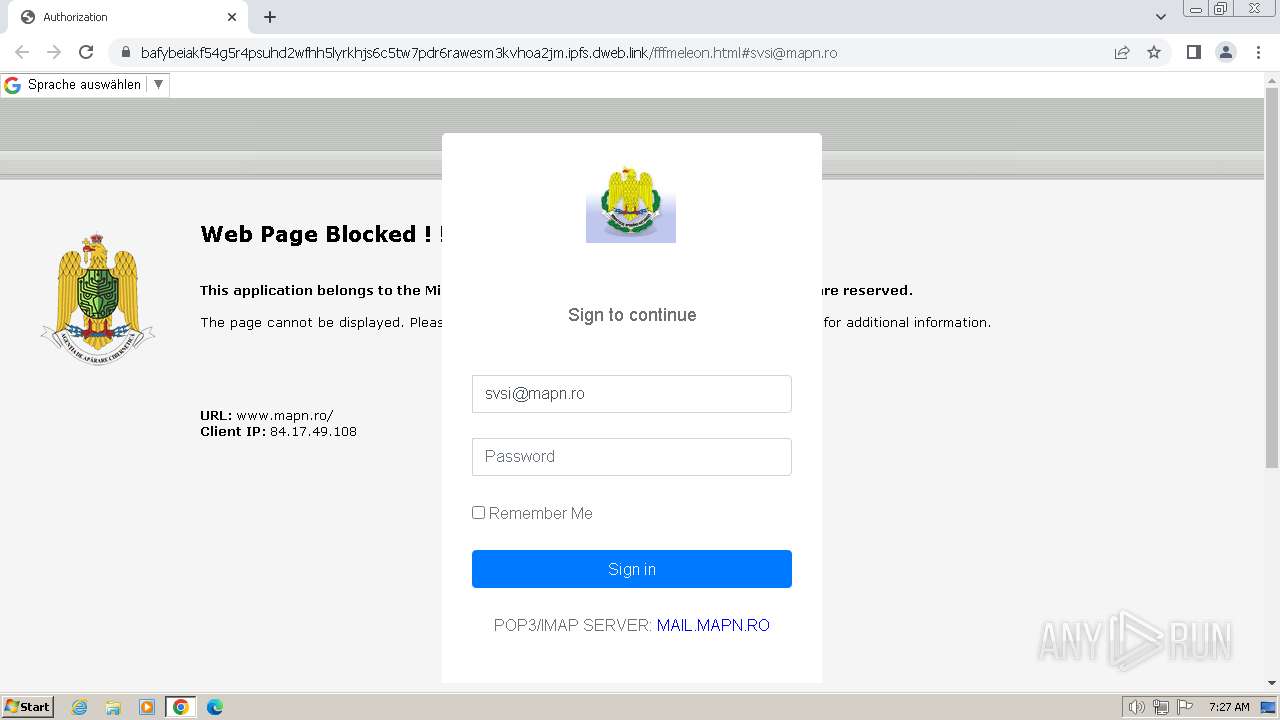Check the Remember Me checkbox
This screenshot has width=1280, height=720.
pos(478,513)
